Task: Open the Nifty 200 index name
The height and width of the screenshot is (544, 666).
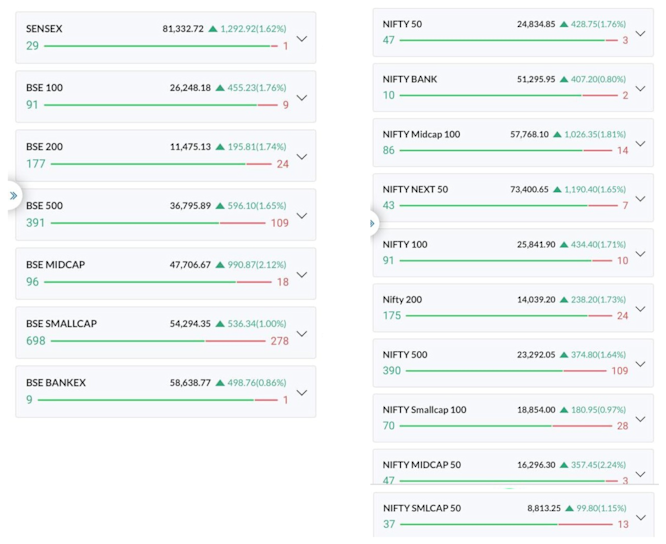Action: [x=402, y=300]
